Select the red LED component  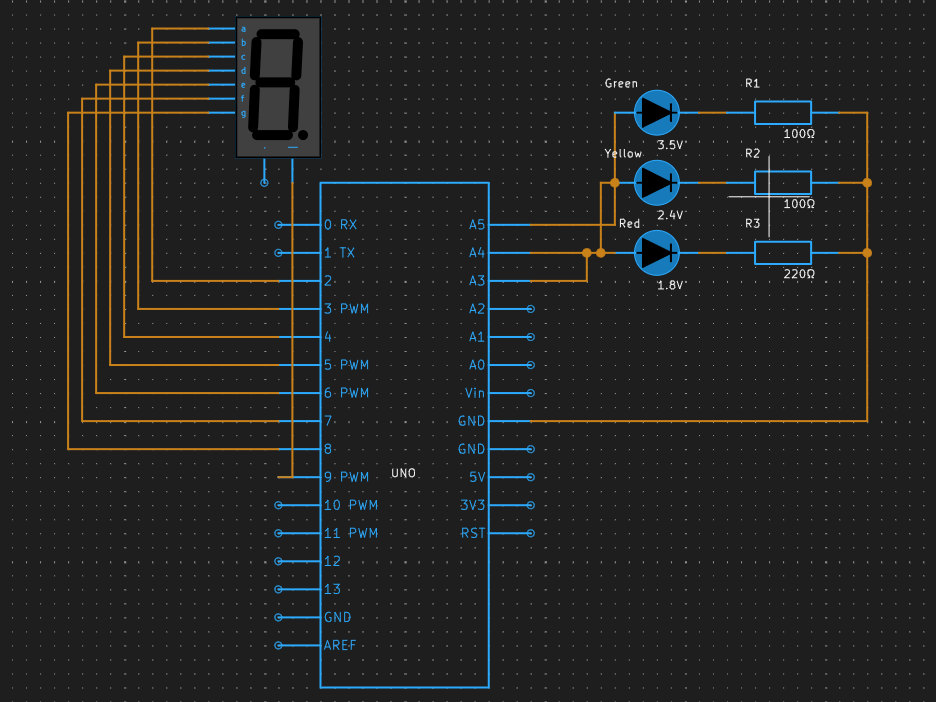point(656,253)
